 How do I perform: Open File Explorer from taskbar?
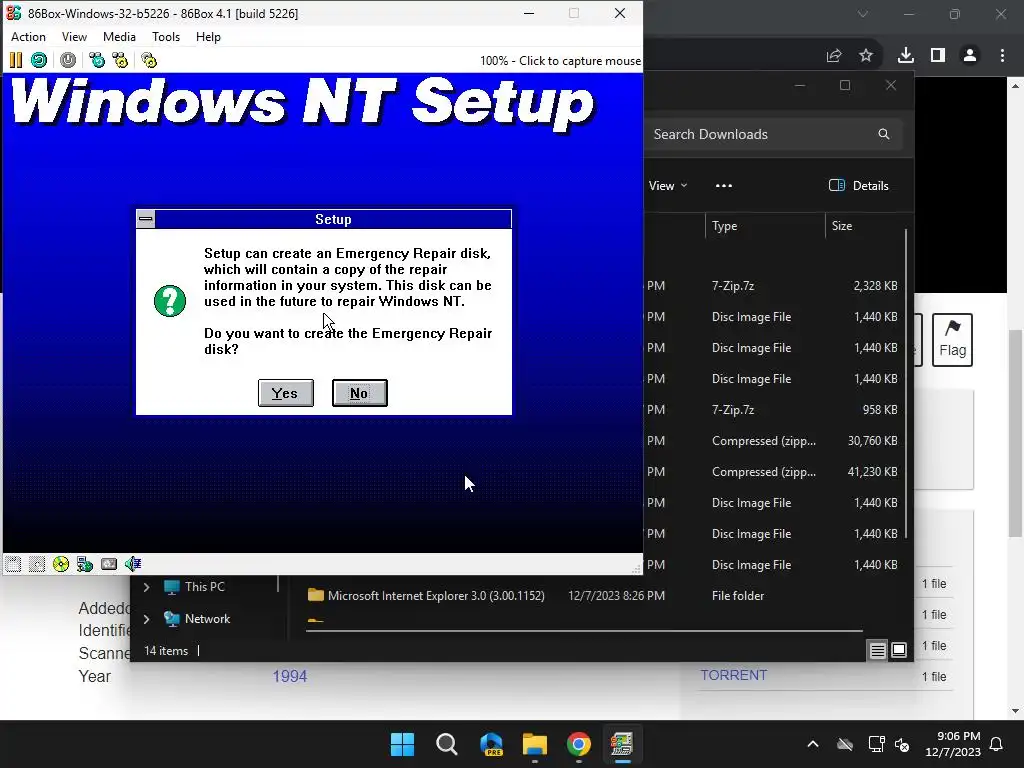(535, 744)
